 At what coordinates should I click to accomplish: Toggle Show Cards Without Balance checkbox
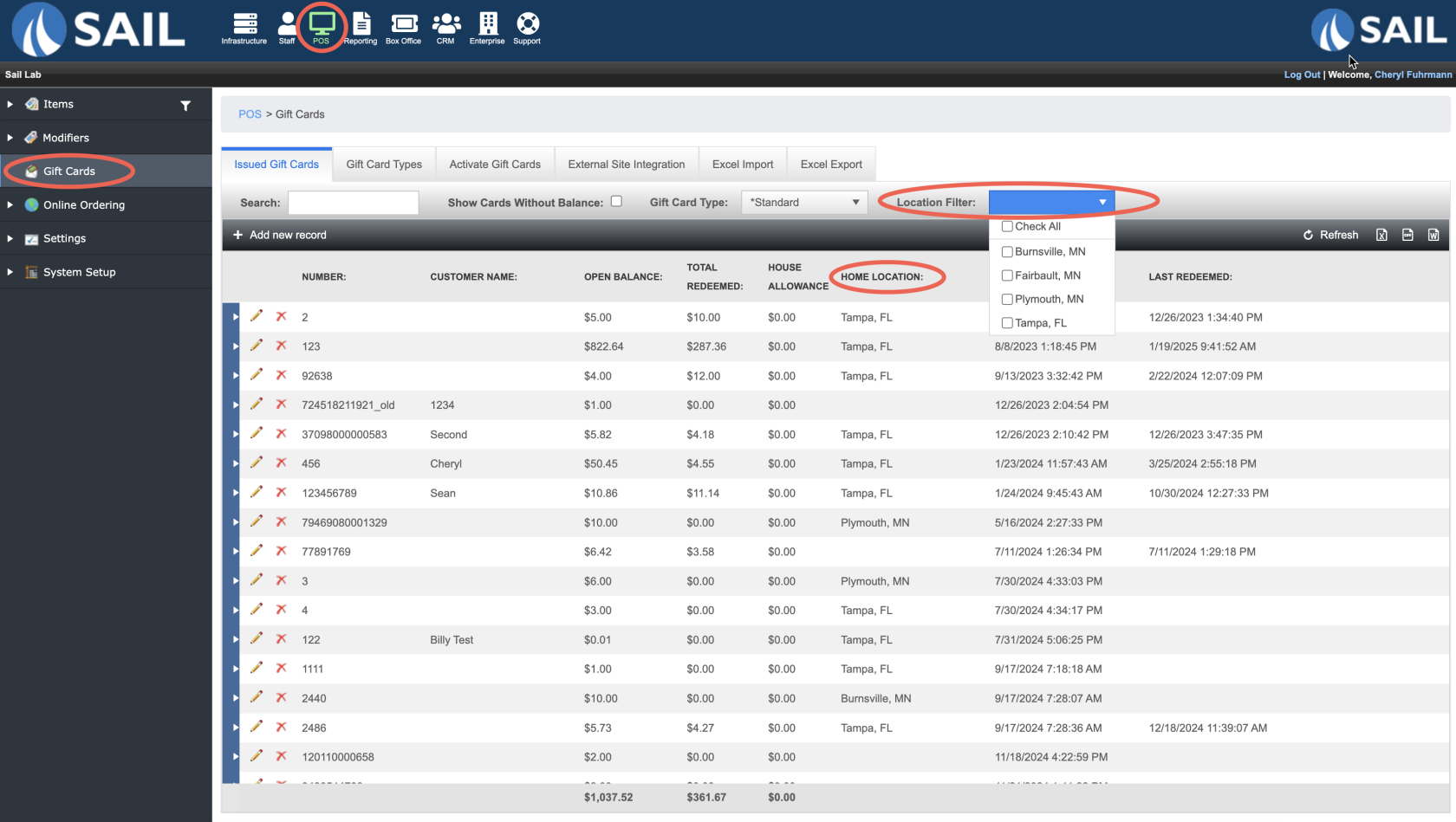tap(616, 201)
